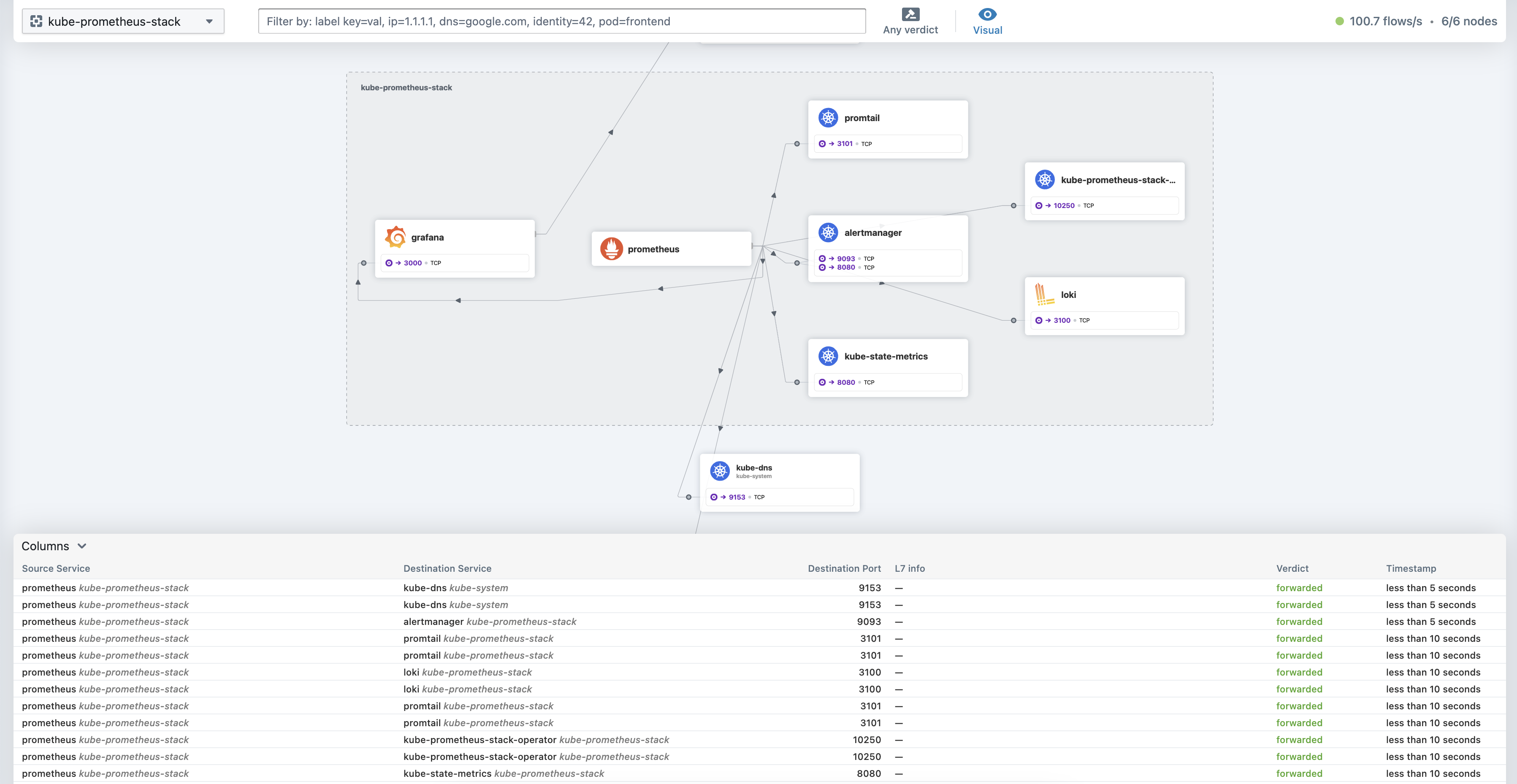Focus the flow filter input field

click(562, 21)
